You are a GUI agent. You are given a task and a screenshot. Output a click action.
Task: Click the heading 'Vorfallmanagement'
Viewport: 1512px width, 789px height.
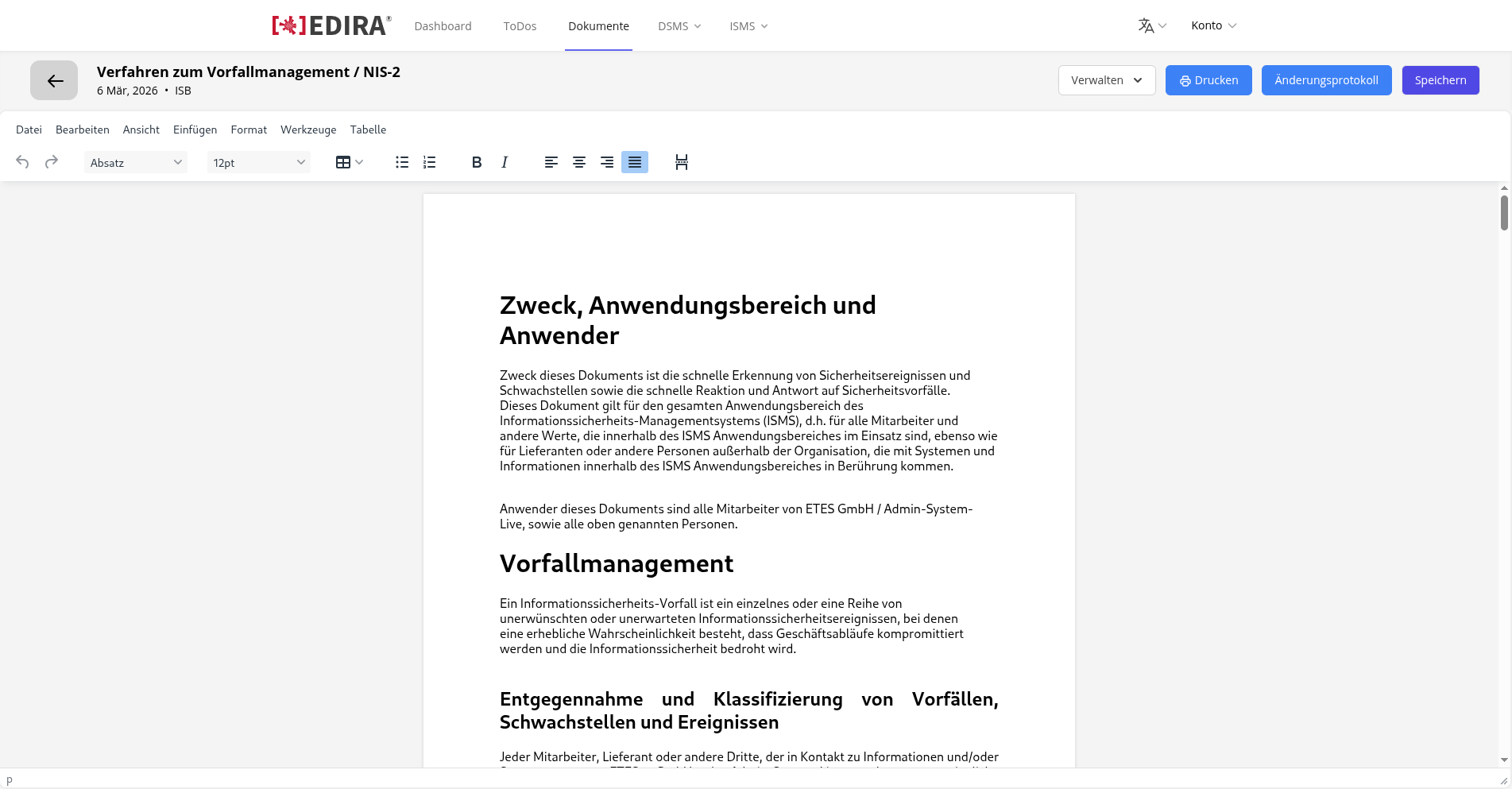(617, 563)
